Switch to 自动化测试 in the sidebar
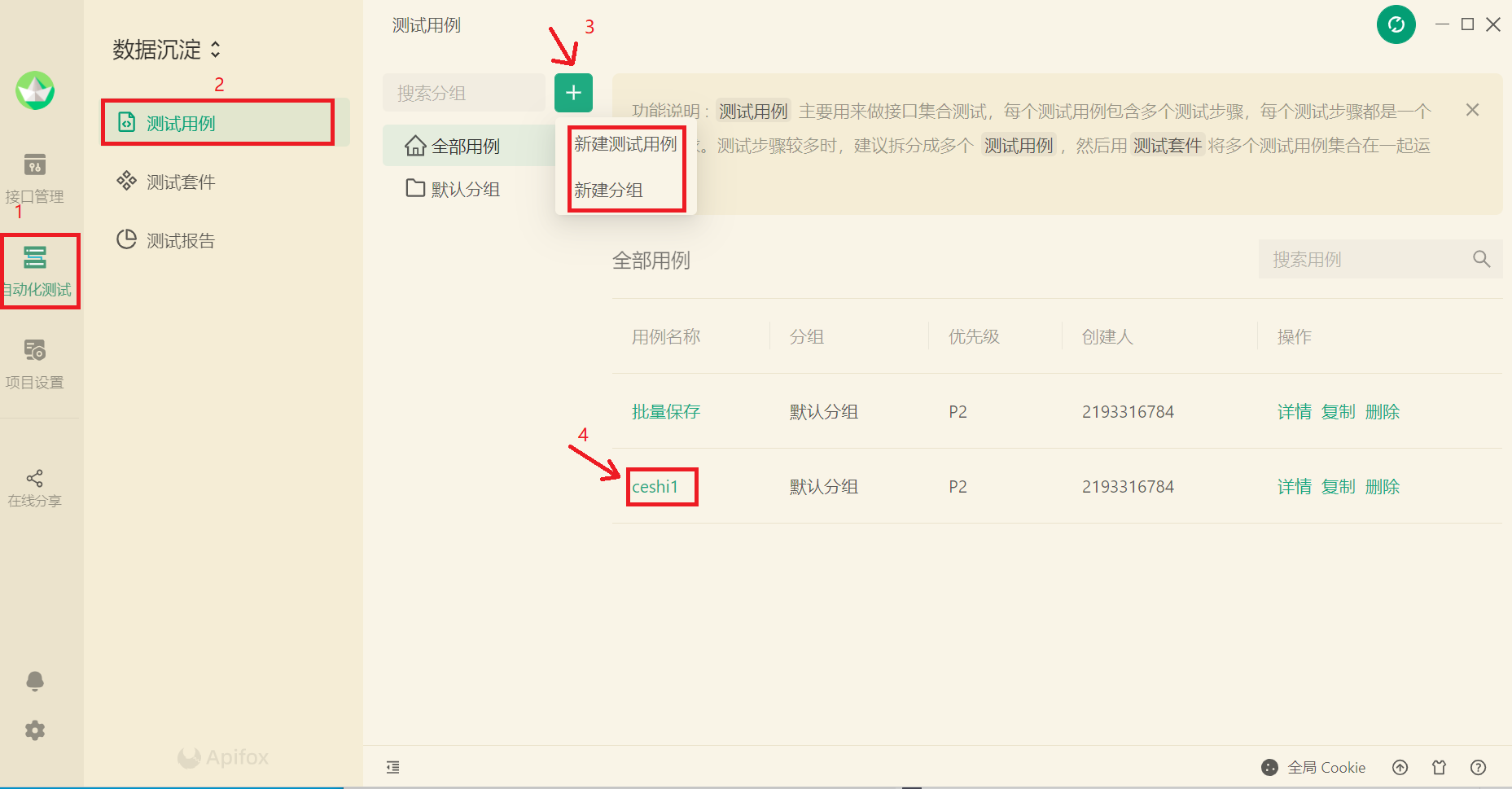Viewport: 1512px width, 789px height. coord(37,271)
